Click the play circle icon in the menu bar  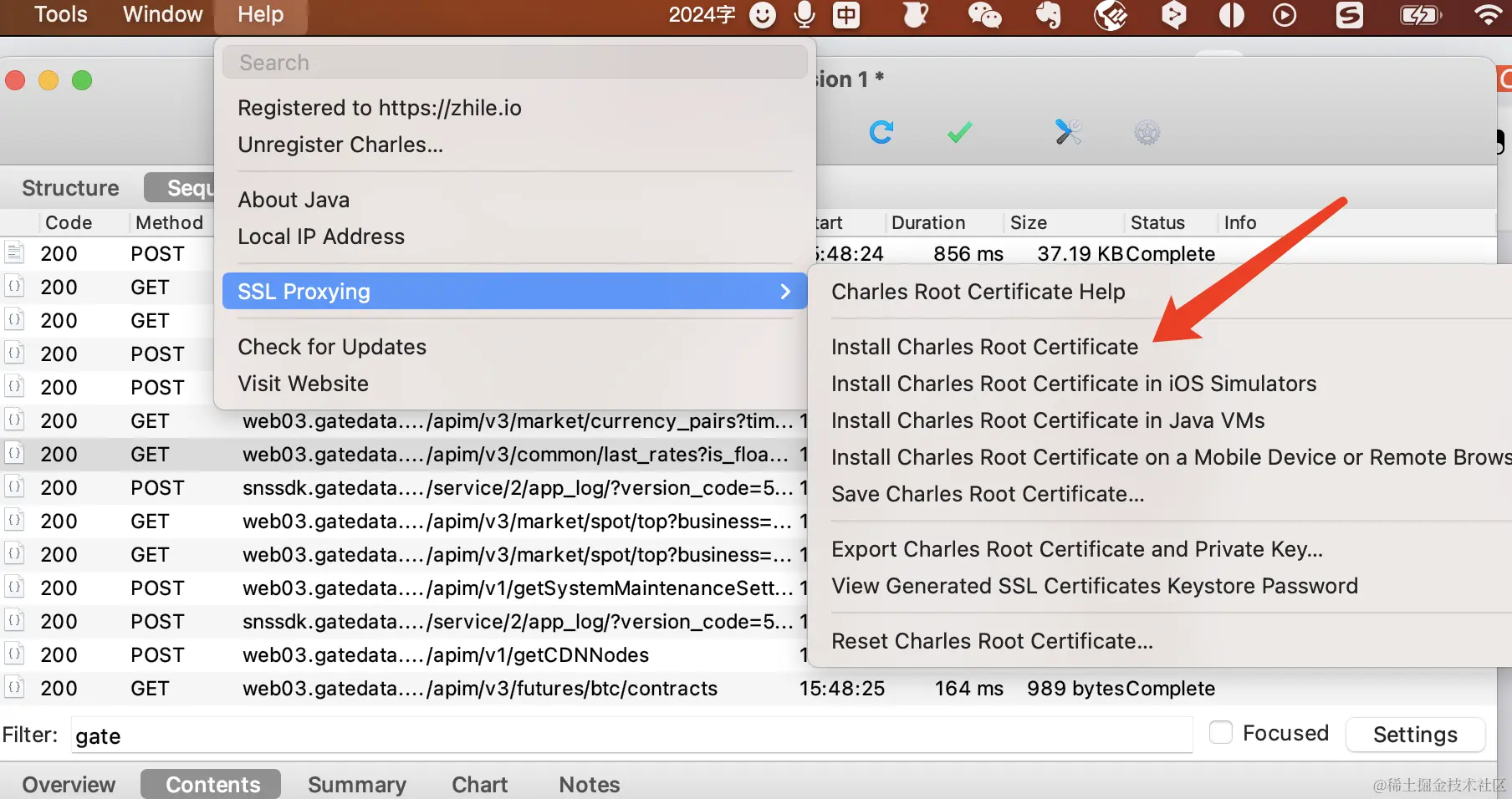coord(1285,14)
